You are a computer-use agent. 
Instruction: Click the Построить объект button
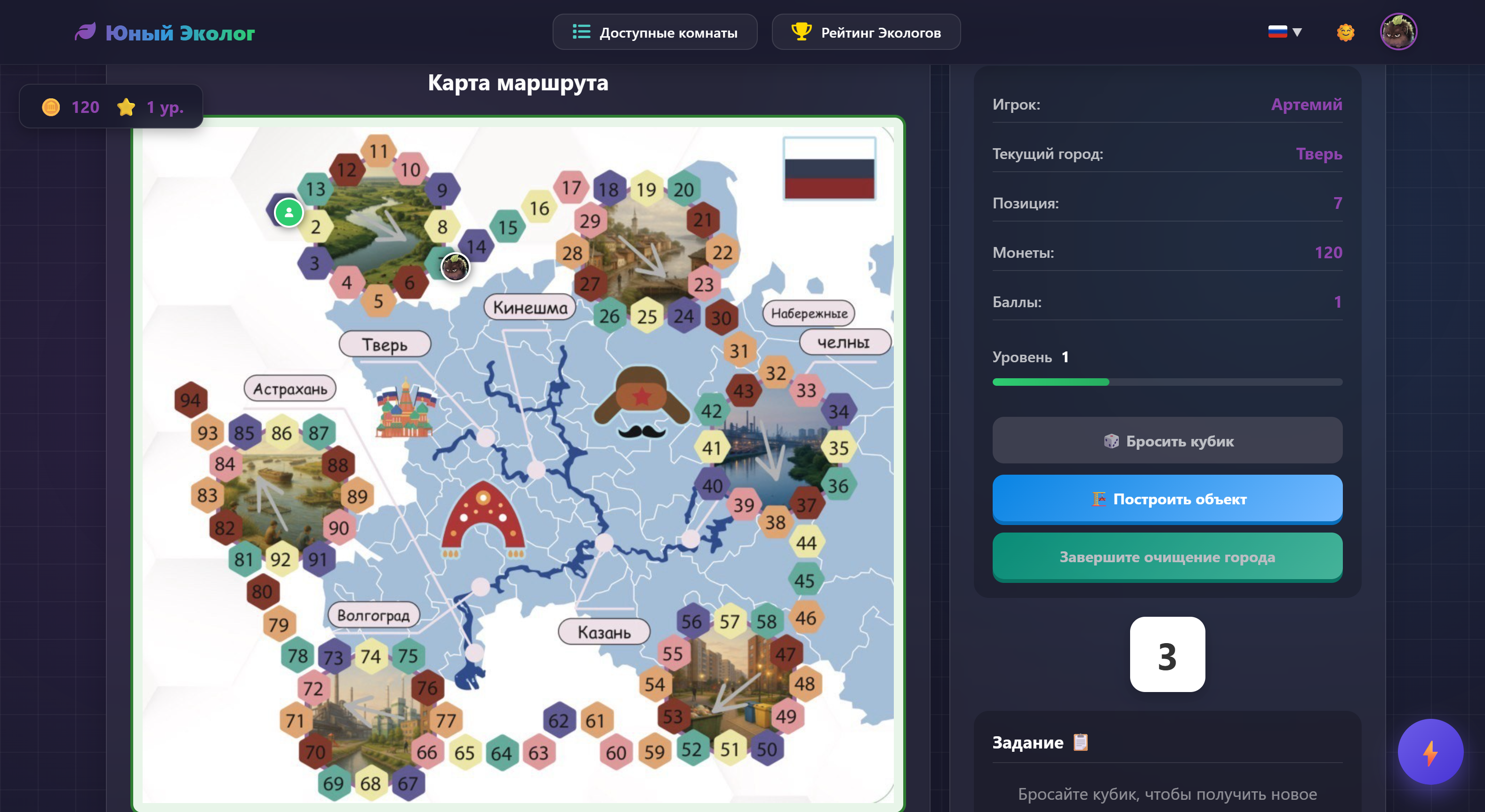click(x=1167, y=499)
